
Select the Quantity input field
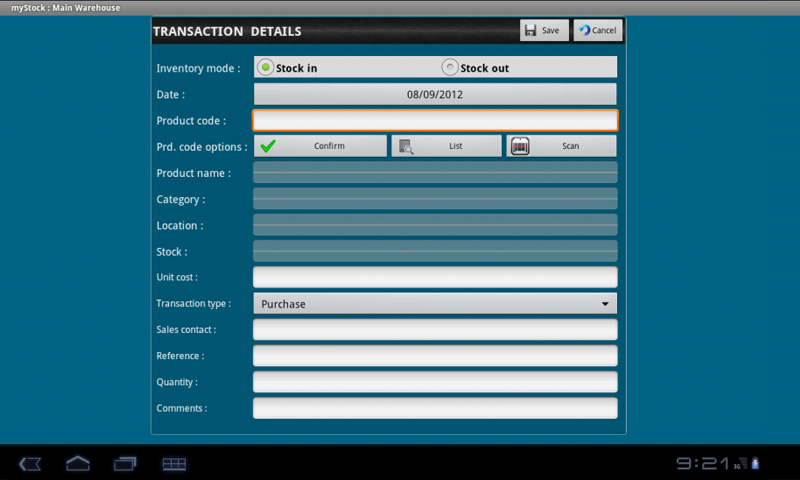coord(435,382)
